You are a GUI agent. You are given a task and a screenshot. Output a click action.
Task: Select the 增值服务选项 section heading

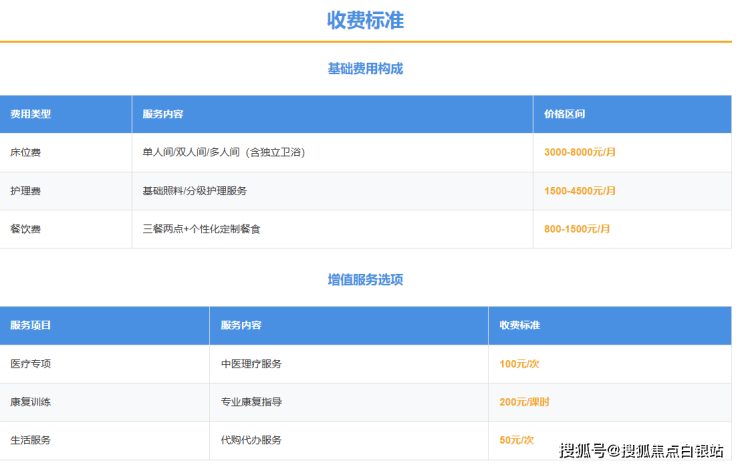[x=365, y=280]
